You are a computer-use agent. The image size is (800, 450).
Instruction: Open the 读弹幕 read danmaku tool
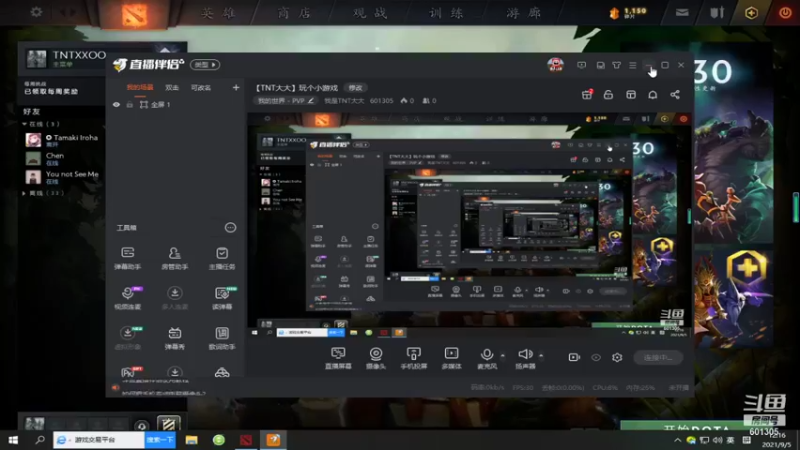(x=222, y=298)
